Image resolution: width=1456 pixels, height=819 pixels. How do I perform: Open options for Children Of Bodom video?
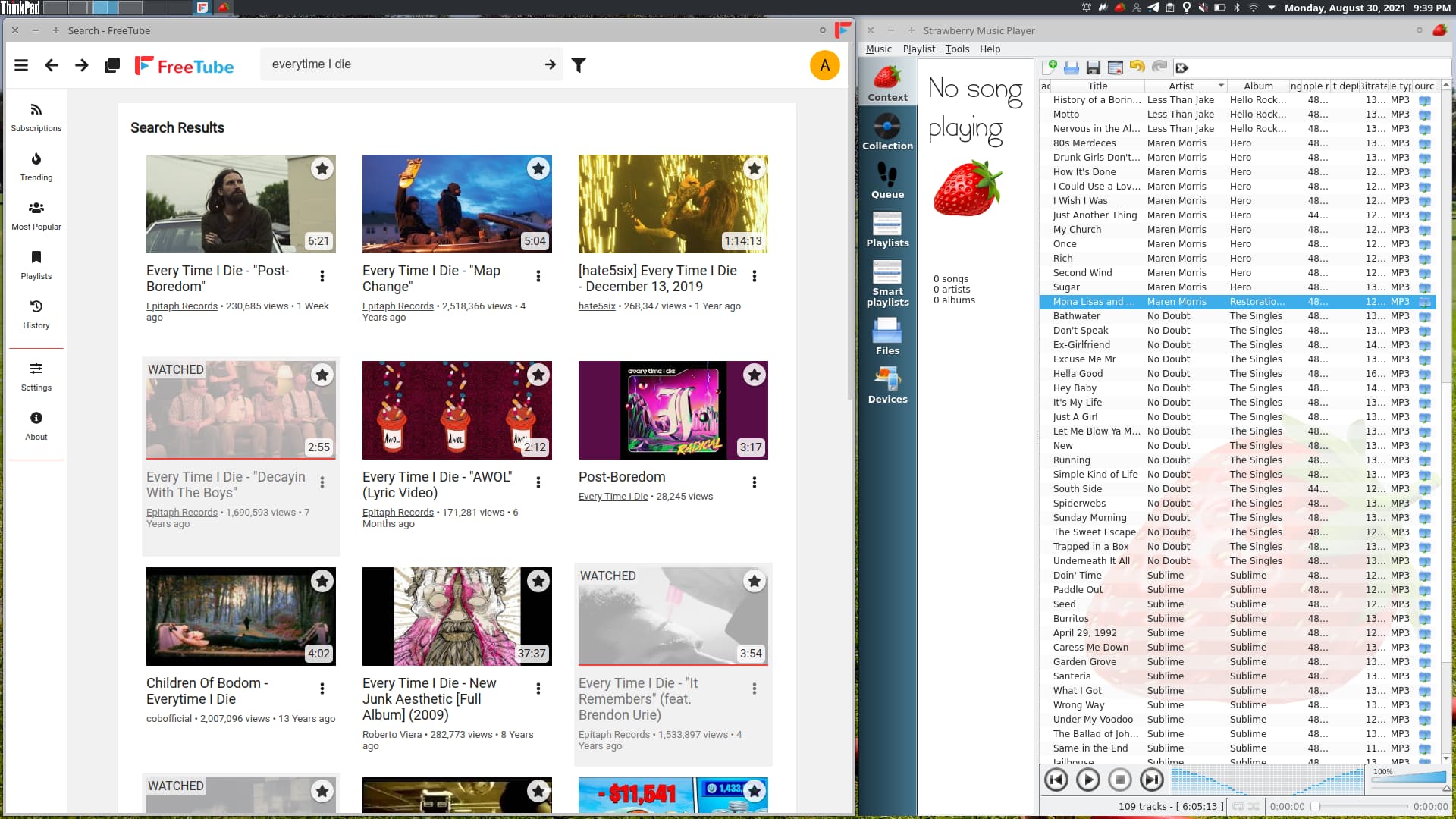click(322, 689)
